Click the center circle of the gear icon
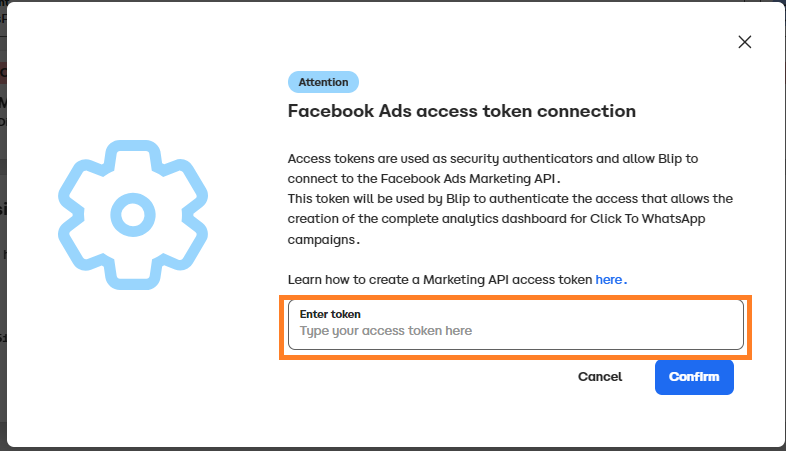 [133, 215]
